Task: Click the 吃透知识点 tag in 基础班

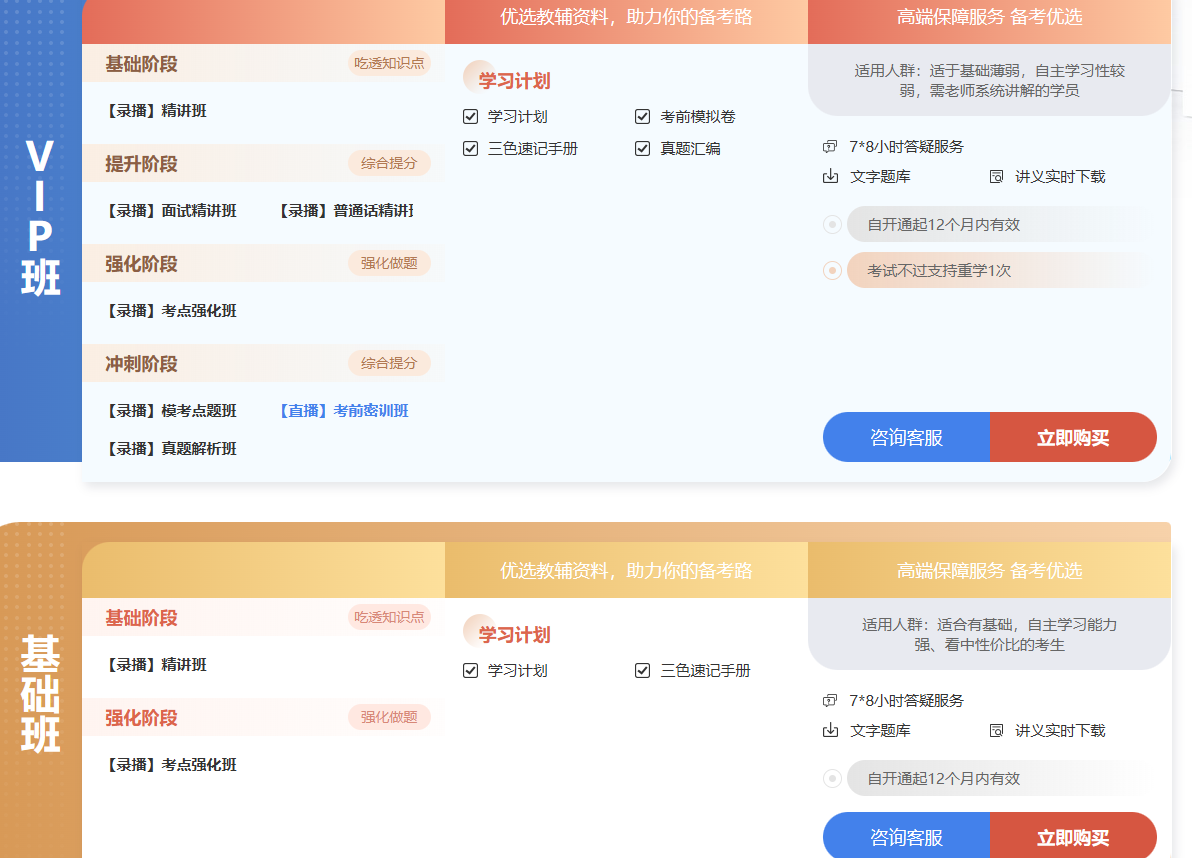Action: pos(389,617)
